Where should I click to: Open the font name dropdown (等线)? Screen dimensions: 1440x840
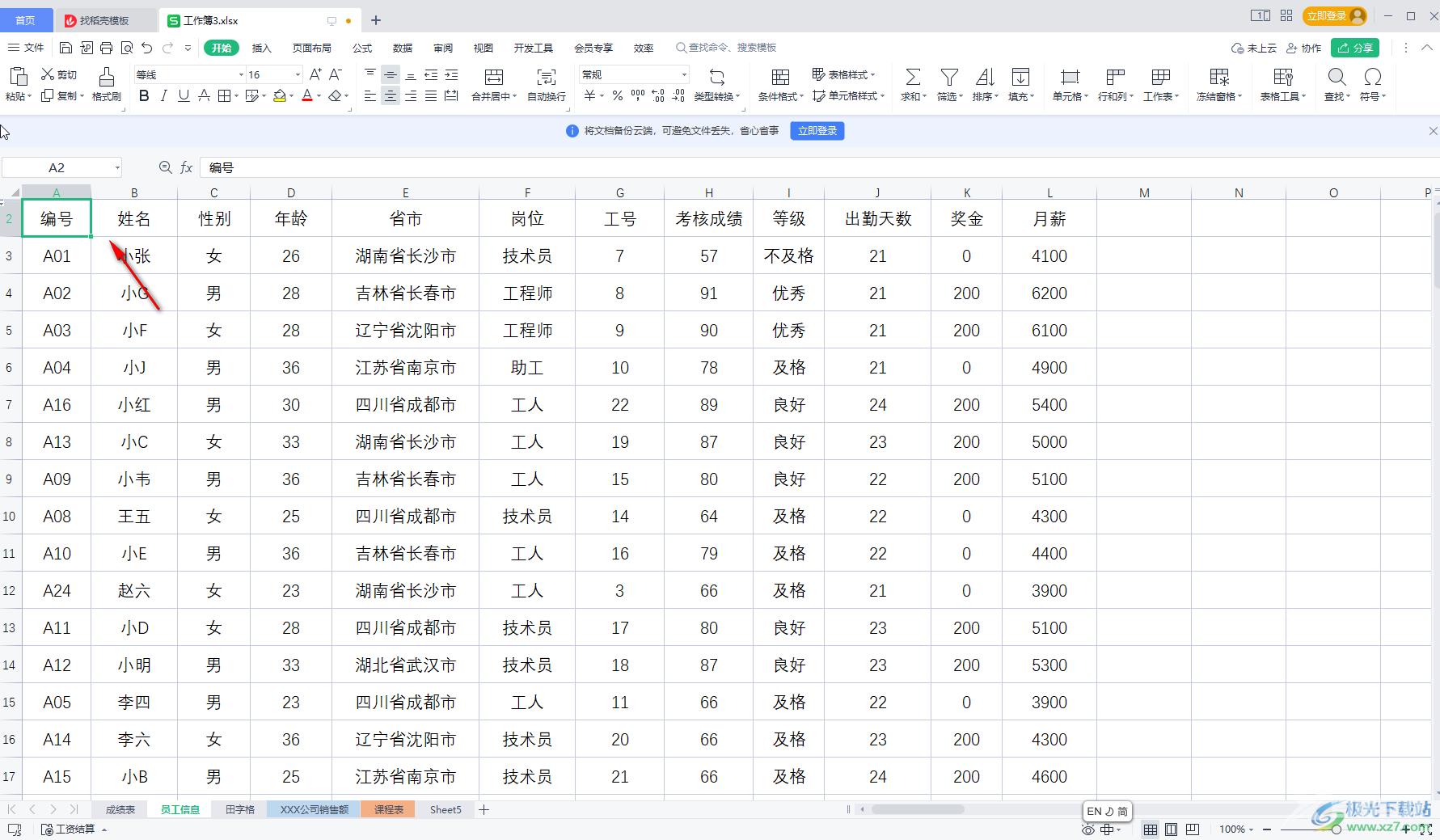241,74
